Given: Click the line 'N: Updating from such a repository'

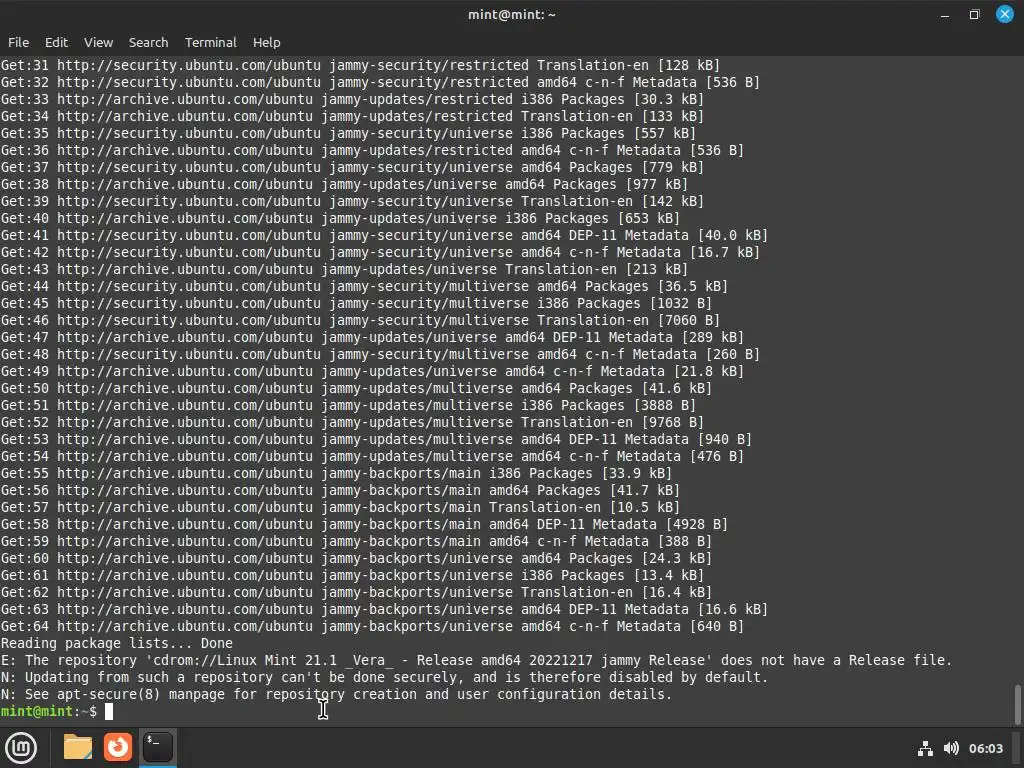Looking at the screenshot, I should 384,677.
